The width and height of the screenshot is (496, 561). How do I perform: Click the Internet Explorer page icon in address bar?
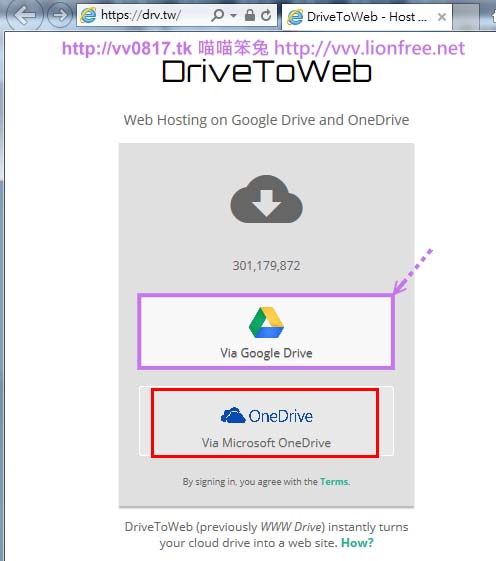pos(88,15)
